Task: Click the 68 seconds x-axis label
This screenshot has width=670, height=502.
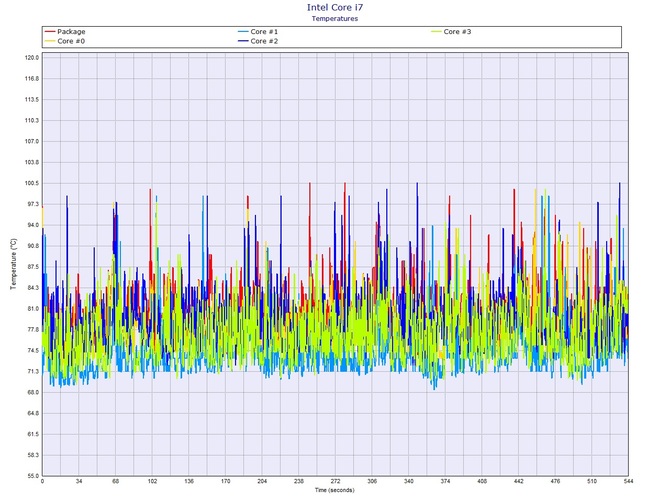Action: point(115,481)
